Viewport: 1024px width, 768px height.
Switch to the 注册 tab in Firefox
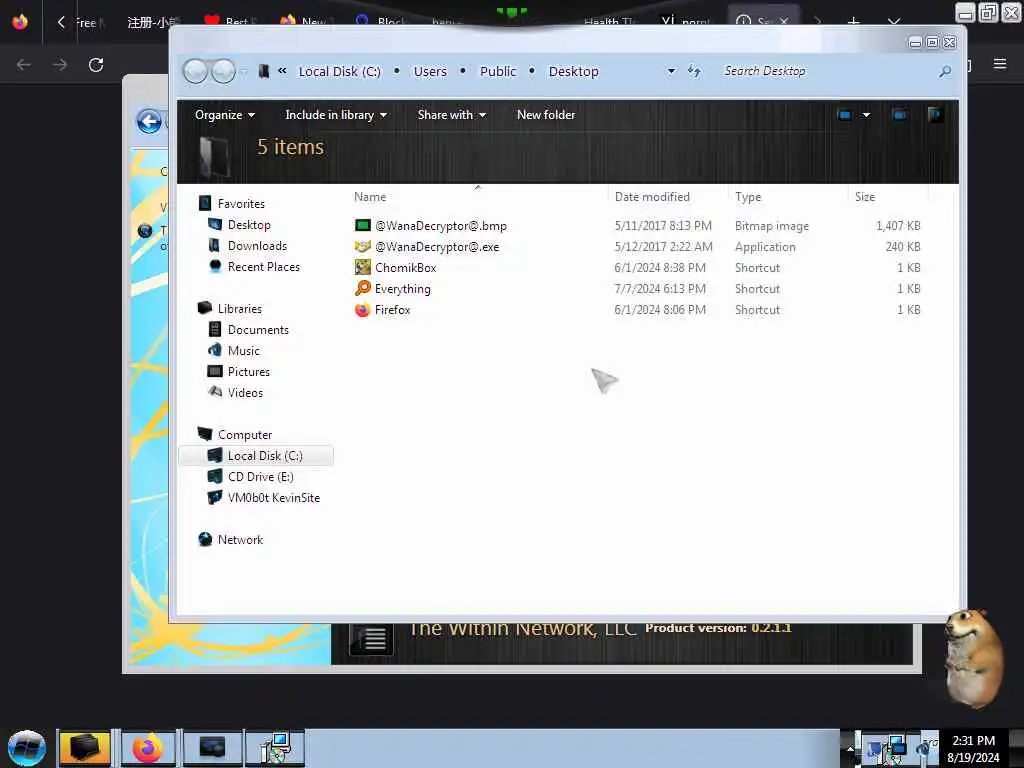click(153, 22)
